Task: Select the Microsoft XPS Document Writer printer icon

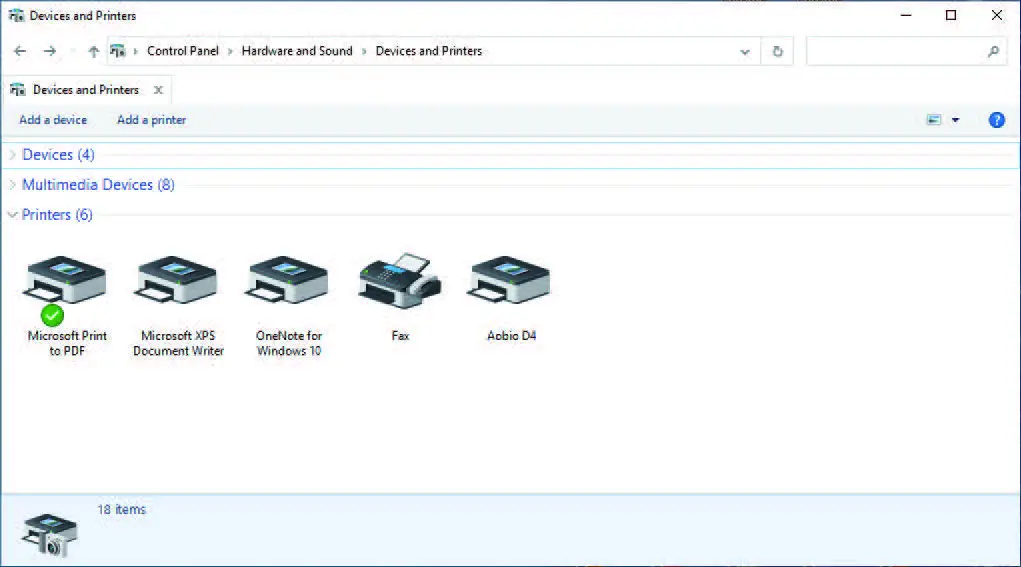Action: [x=176, y=280]
